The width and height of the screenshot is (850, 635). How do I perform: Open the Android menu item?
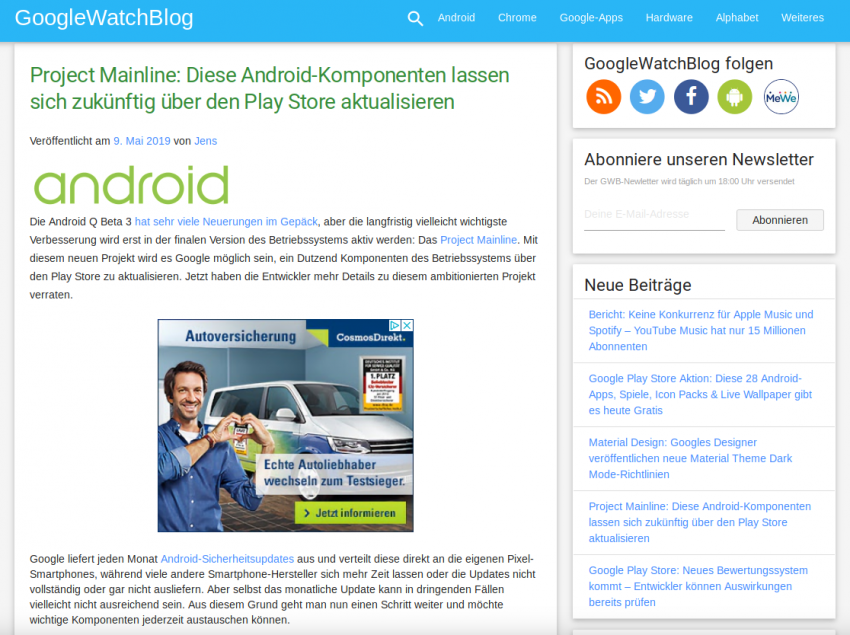456,17
